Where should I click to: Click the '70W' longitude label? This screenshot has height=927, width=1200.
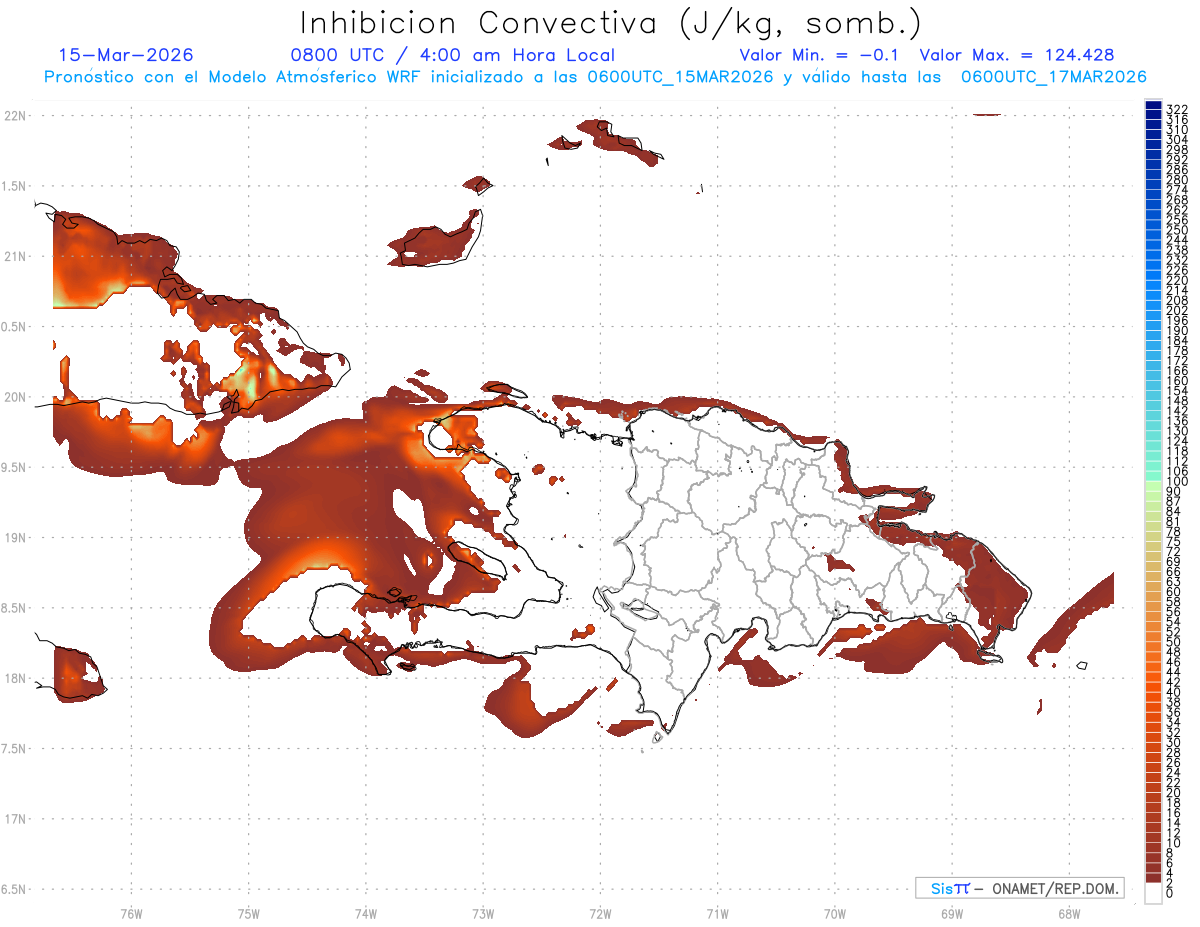pos(835,912)
